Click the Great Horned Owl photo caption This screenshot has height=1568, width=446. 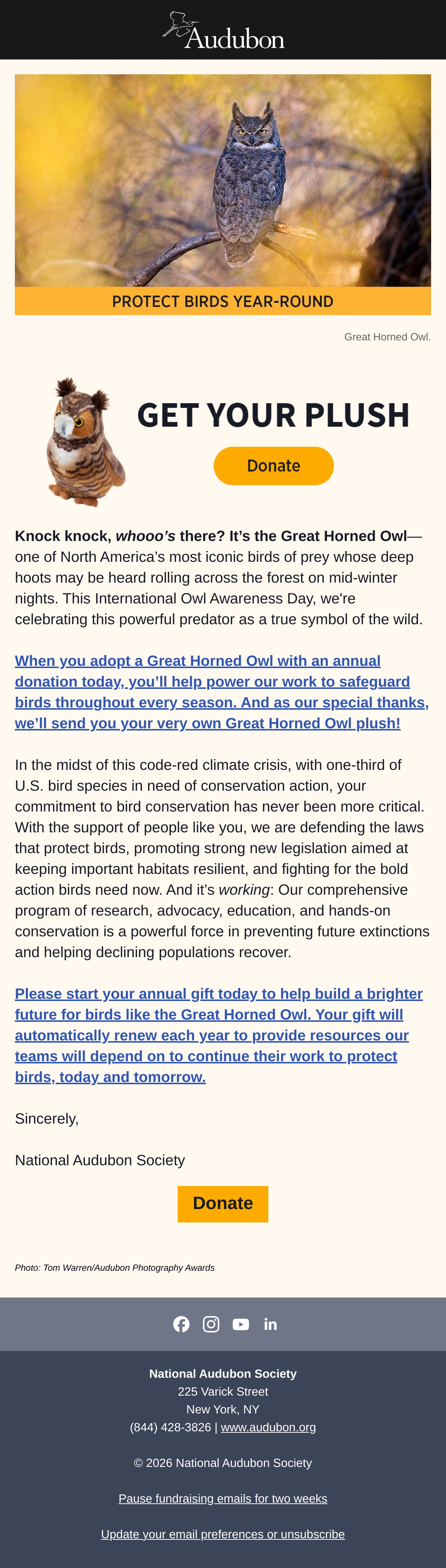pyautogui.click(x=388, y=337)
